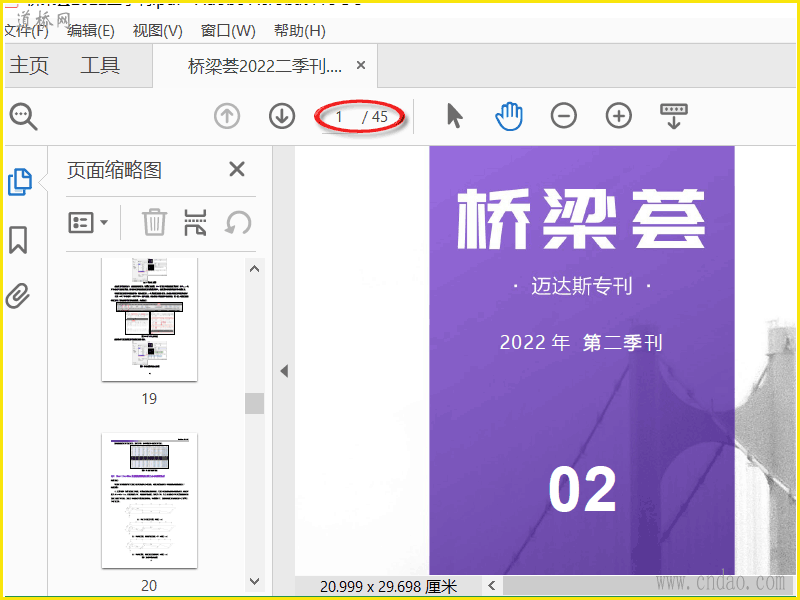The width and height of the screenshot is (800, 600).
Task: Go to next page with down arrow
Action: click(x=282, y=116)
